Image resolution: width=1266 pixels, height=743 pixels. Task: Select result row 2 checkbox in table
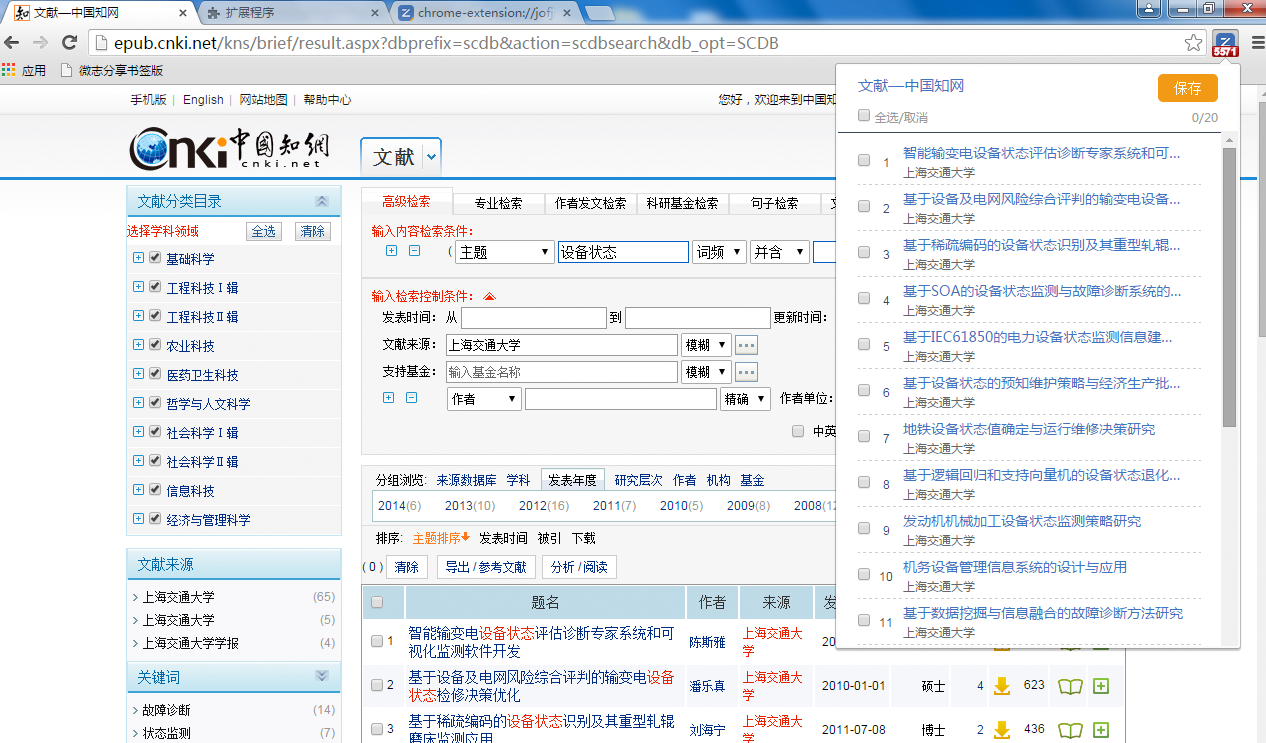coord(377,685)
